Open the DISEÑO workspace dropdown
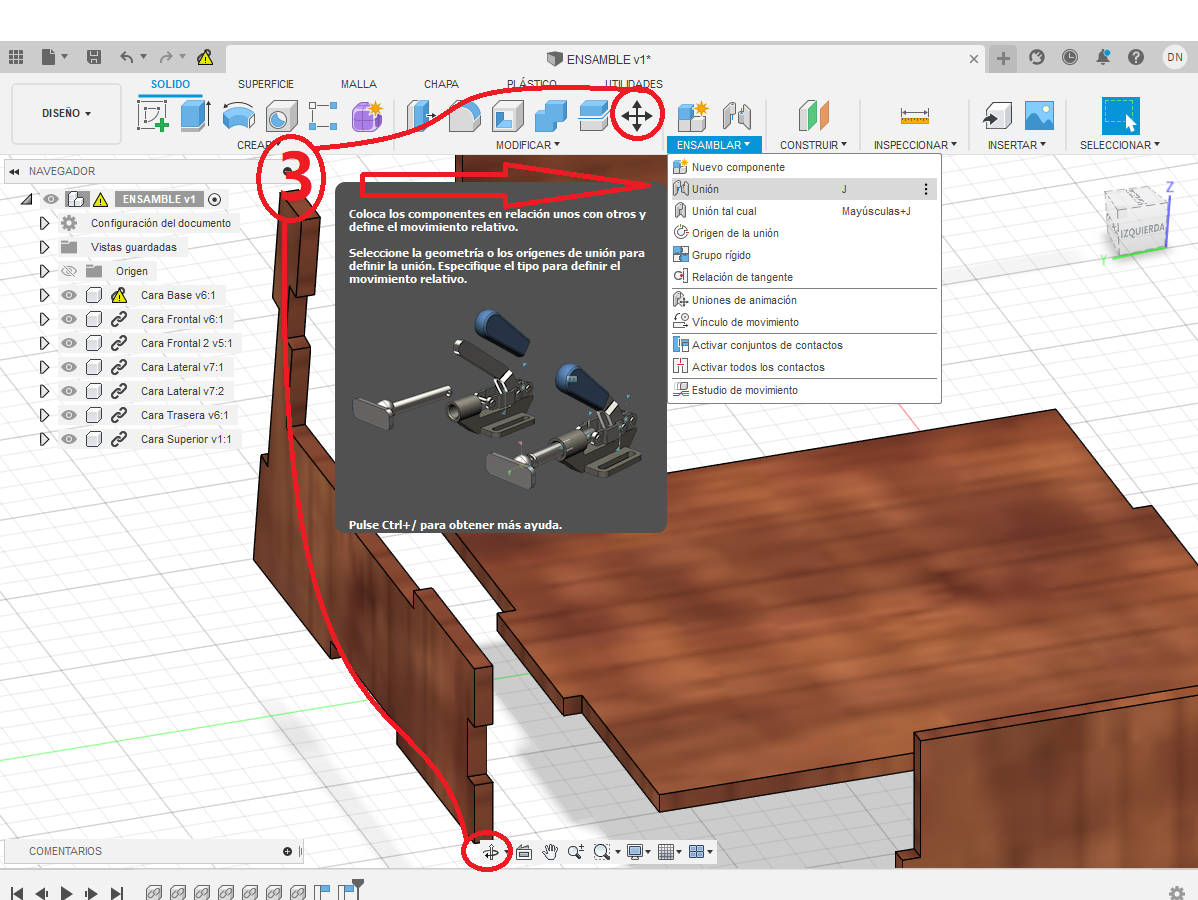Image resolution: width=1198 pixels, height=900 pixels. [x=66, y=113]
